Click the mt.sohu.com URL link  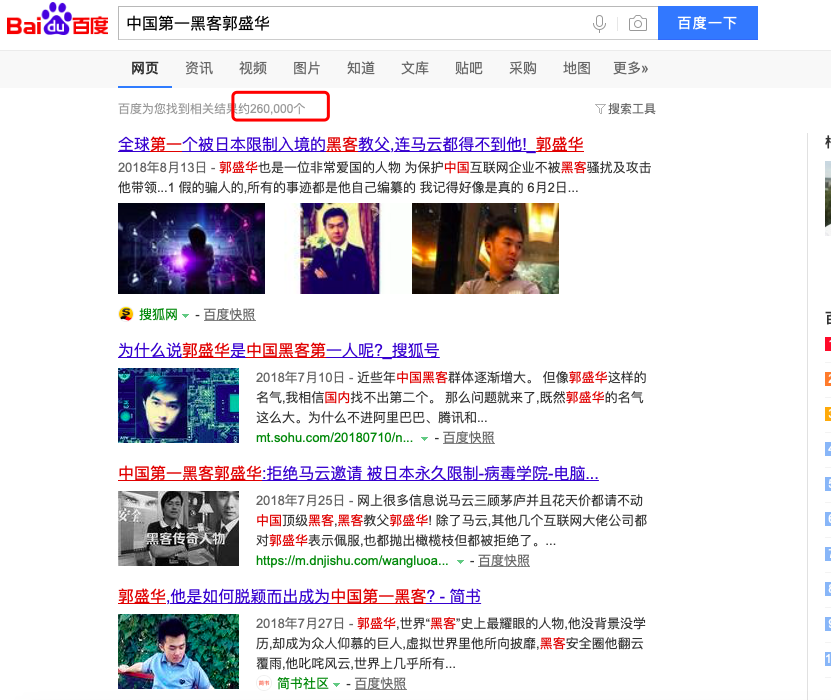[x=334, y=438]
